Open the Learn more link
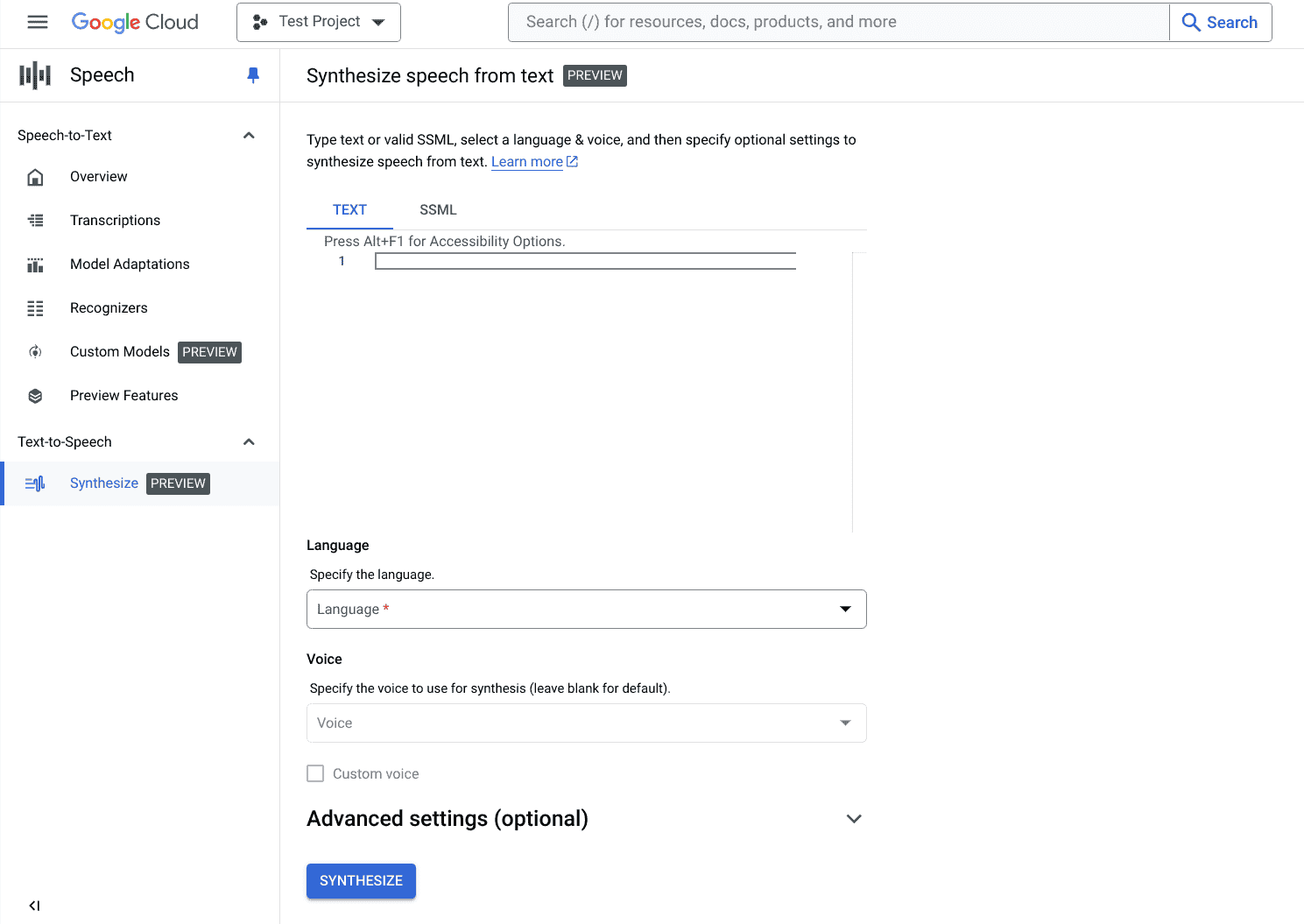The image size is (1304, 924). tap(527, 162)
